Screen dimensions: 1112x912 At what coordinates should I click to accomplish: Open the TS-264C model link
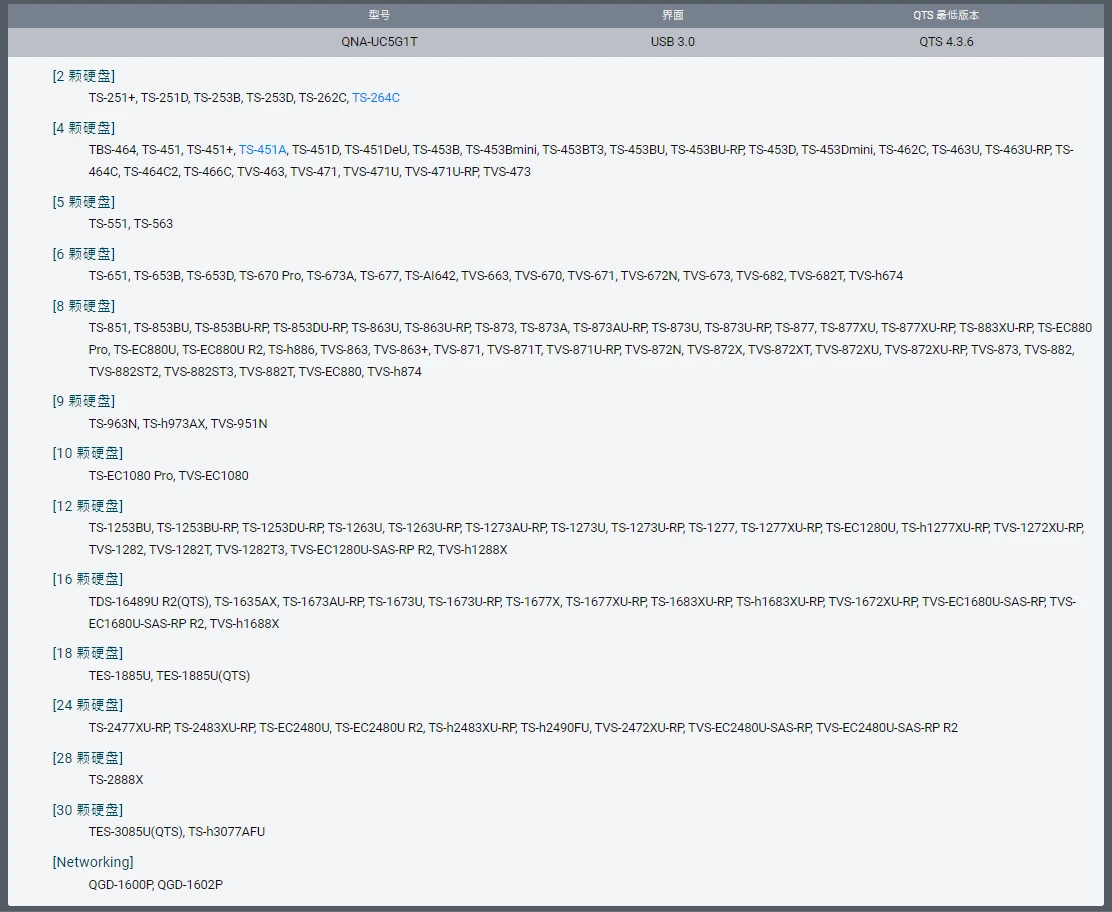click(376, 98)
